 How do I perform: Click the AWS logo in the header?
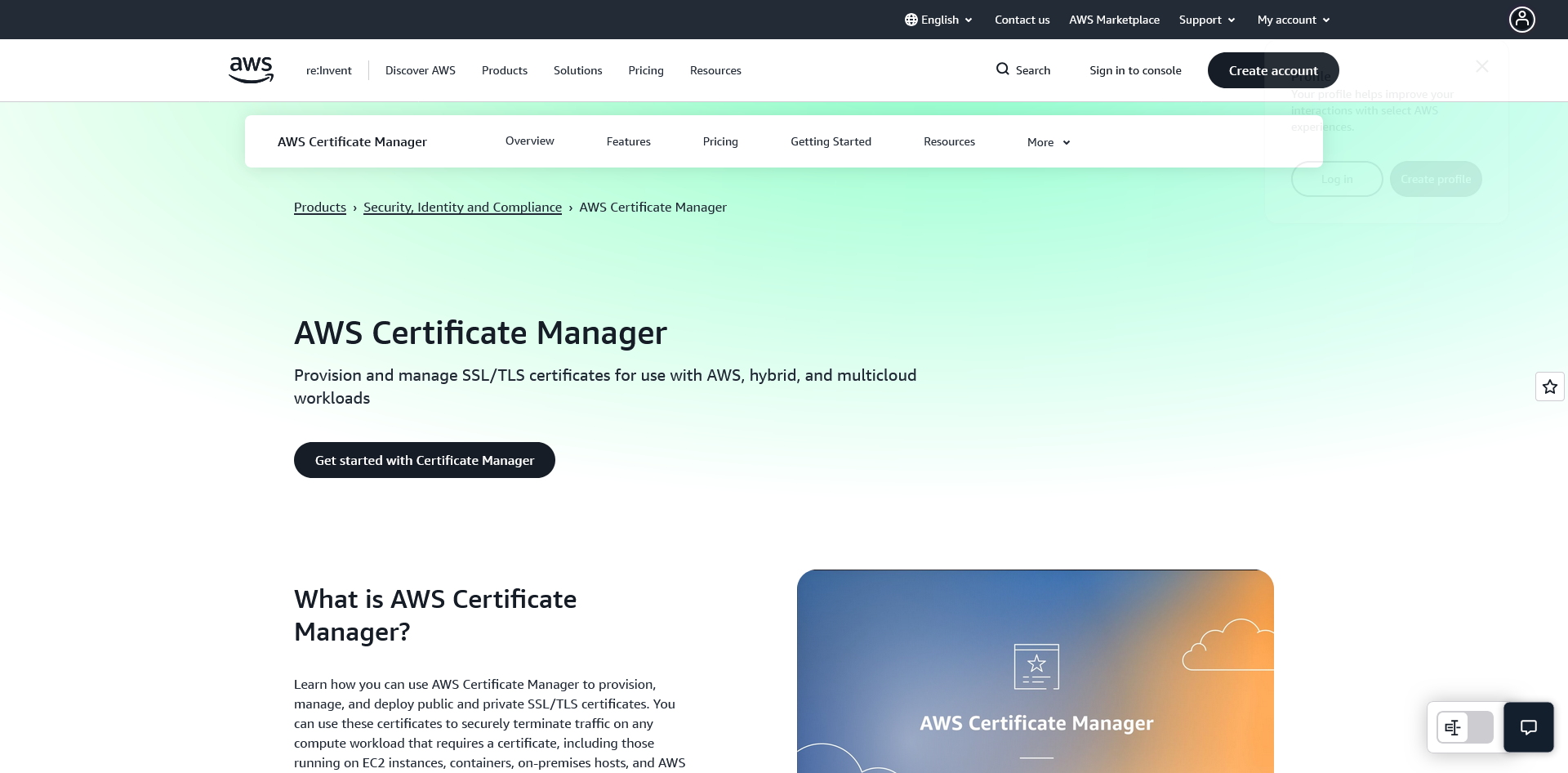251,70
